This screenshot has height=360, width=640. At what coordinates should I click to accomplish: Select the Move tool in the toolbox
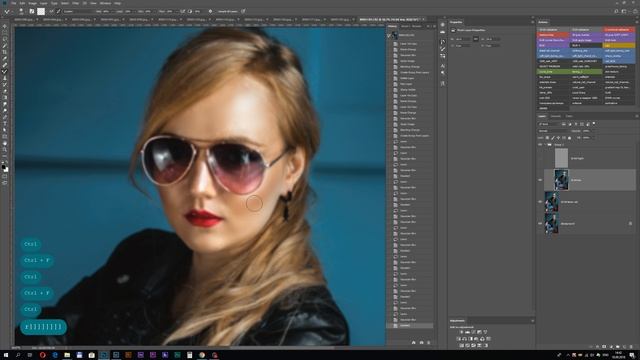[x=4, y=26]
